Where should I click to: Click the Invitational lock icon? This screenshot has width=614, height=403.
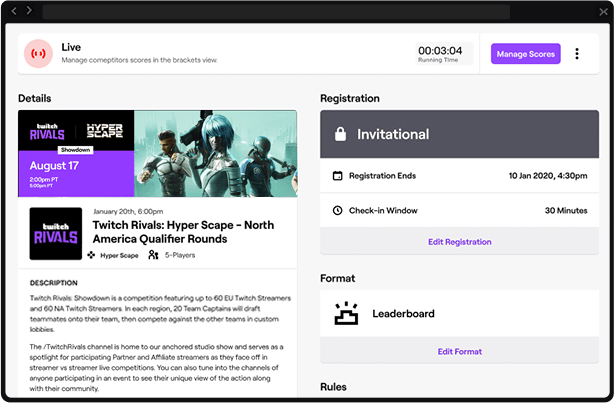point(340,134)
